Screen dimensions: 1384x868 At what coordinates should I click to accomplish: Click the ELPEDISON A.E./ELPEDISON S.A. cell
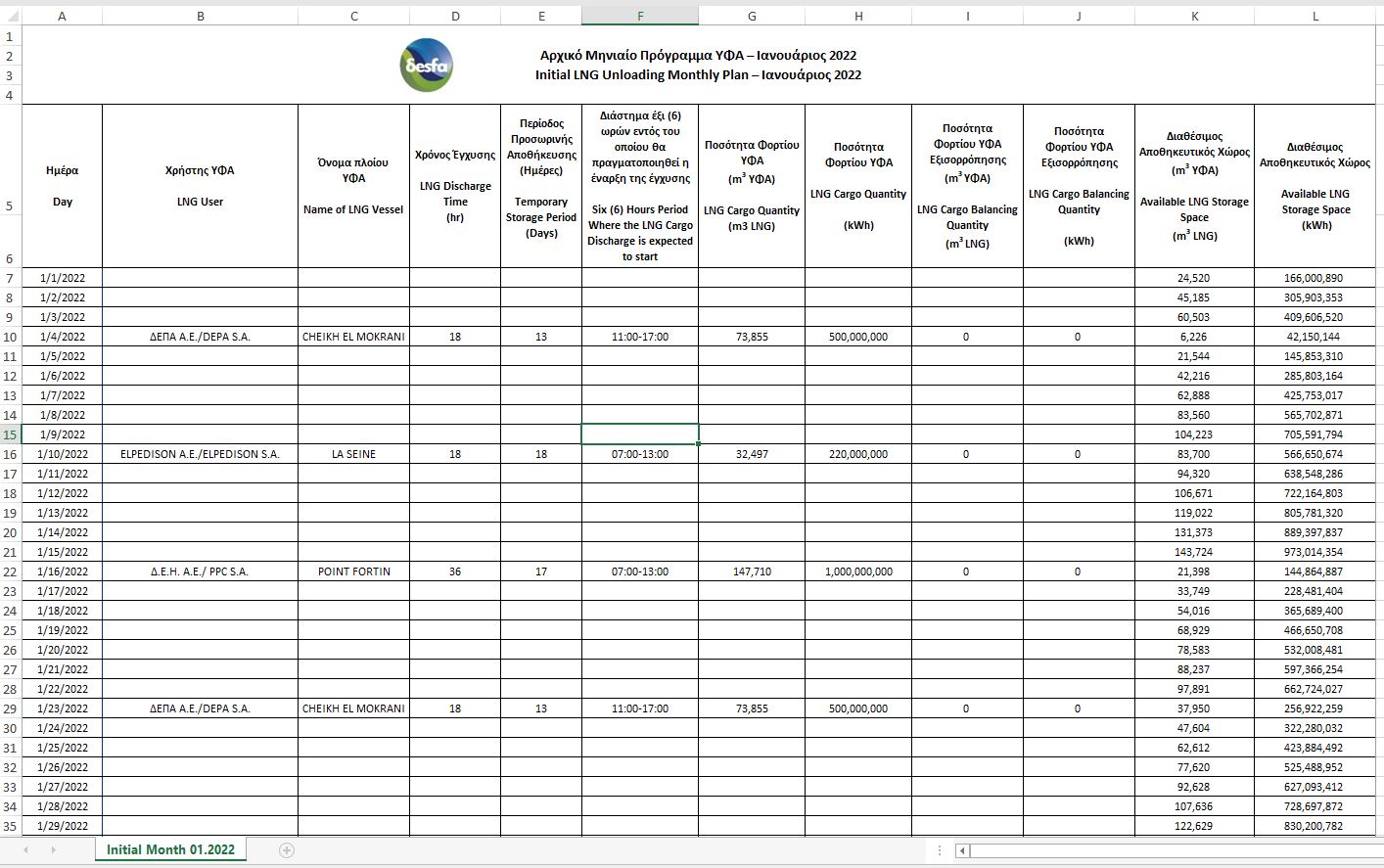click(200, 454)
